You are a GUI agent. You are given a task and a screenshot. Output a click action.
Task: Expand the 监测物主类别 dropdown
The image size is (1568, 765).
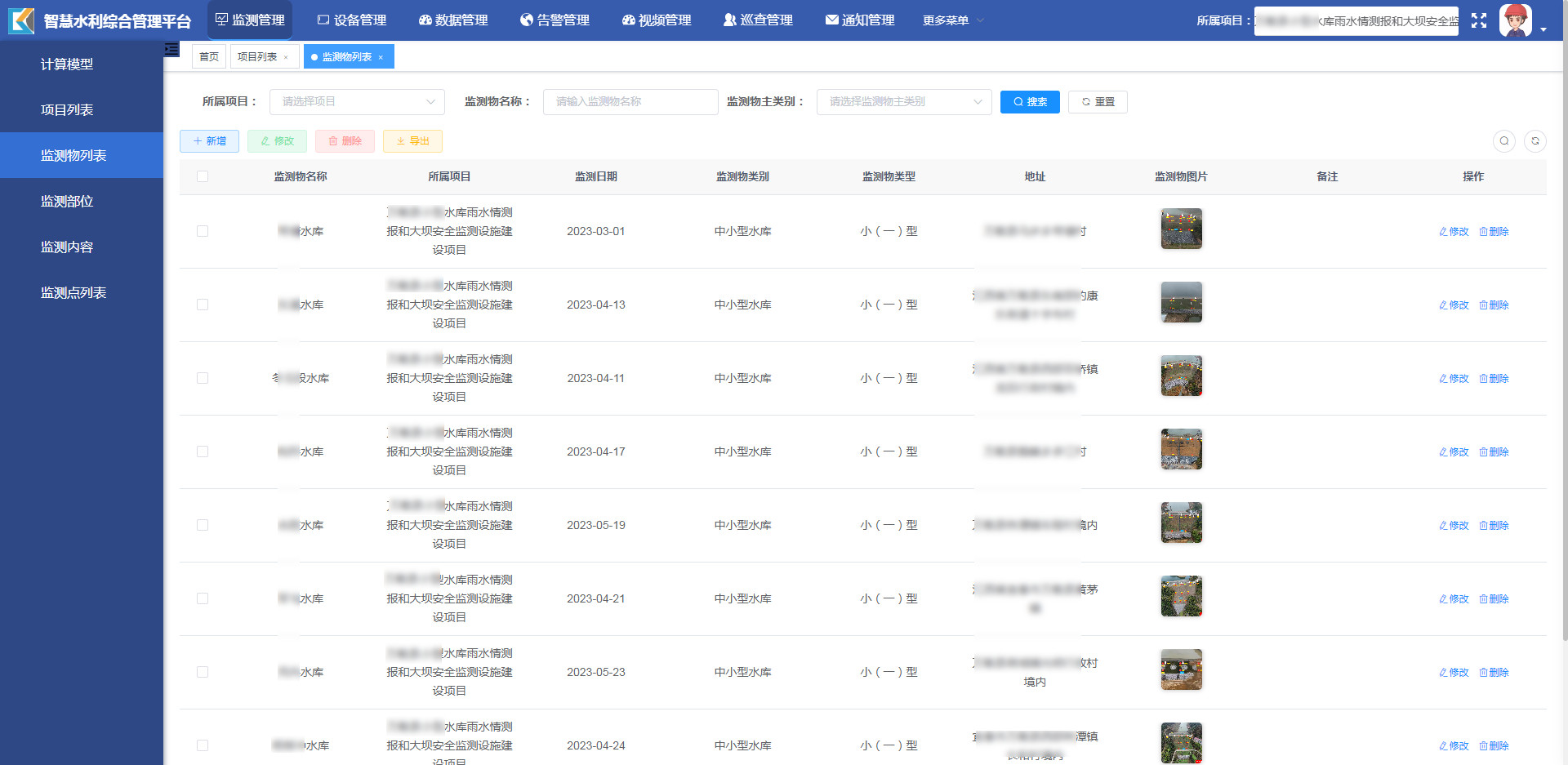pos(903,102)
